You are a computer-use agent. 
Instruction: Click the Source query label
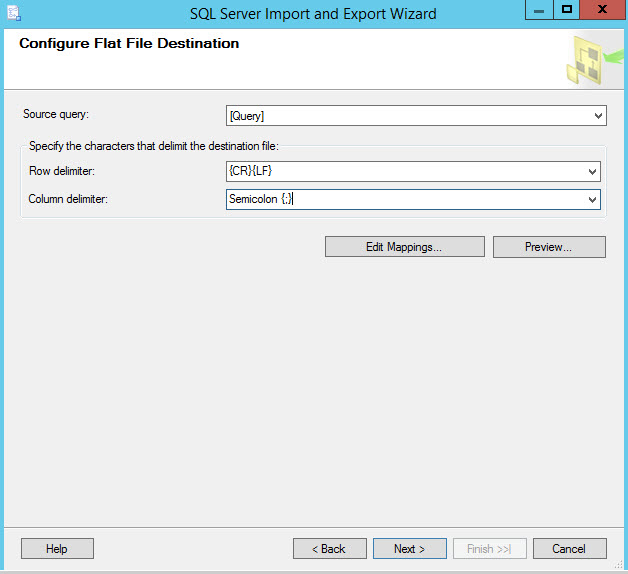pyautogui.click(x=56, y=115)
